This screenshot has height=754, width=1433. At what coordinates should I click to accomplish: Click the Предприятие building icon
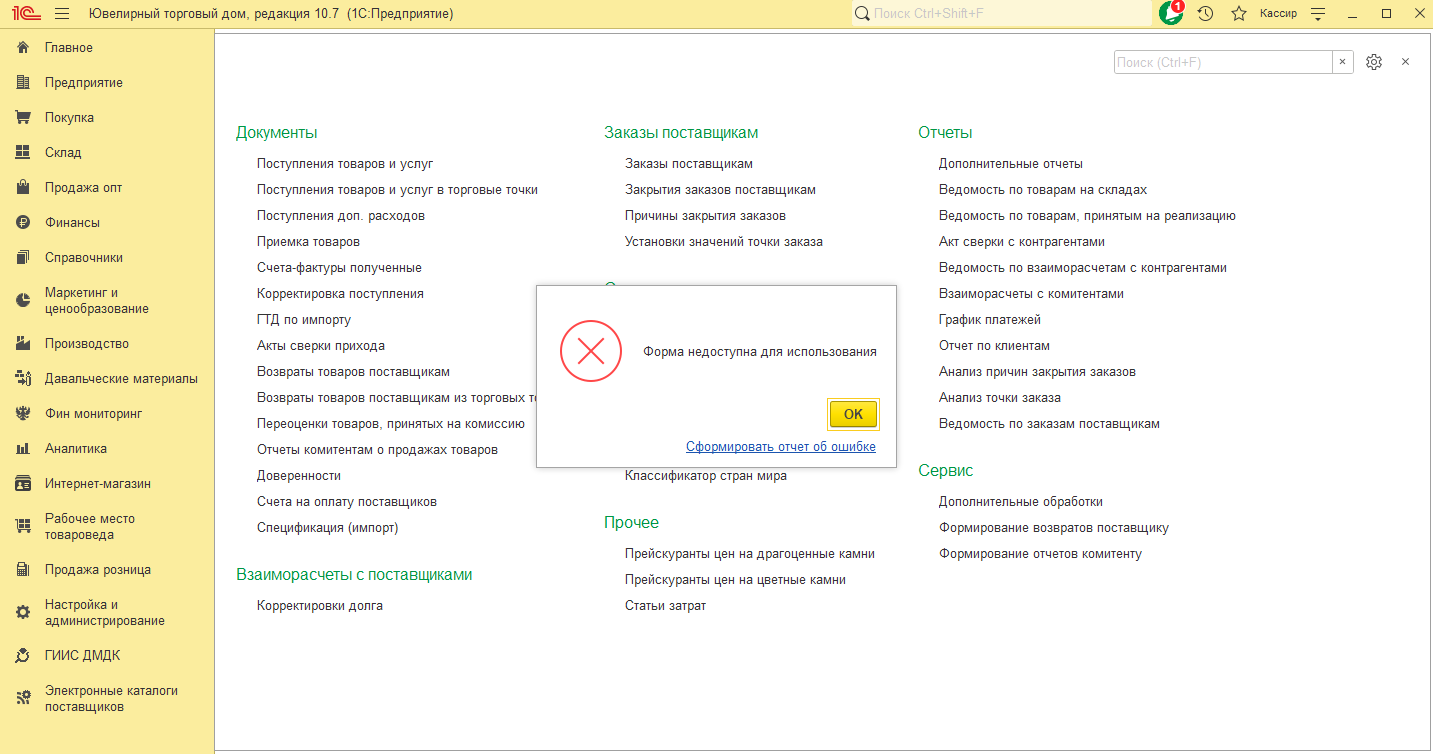click(23, 83)
